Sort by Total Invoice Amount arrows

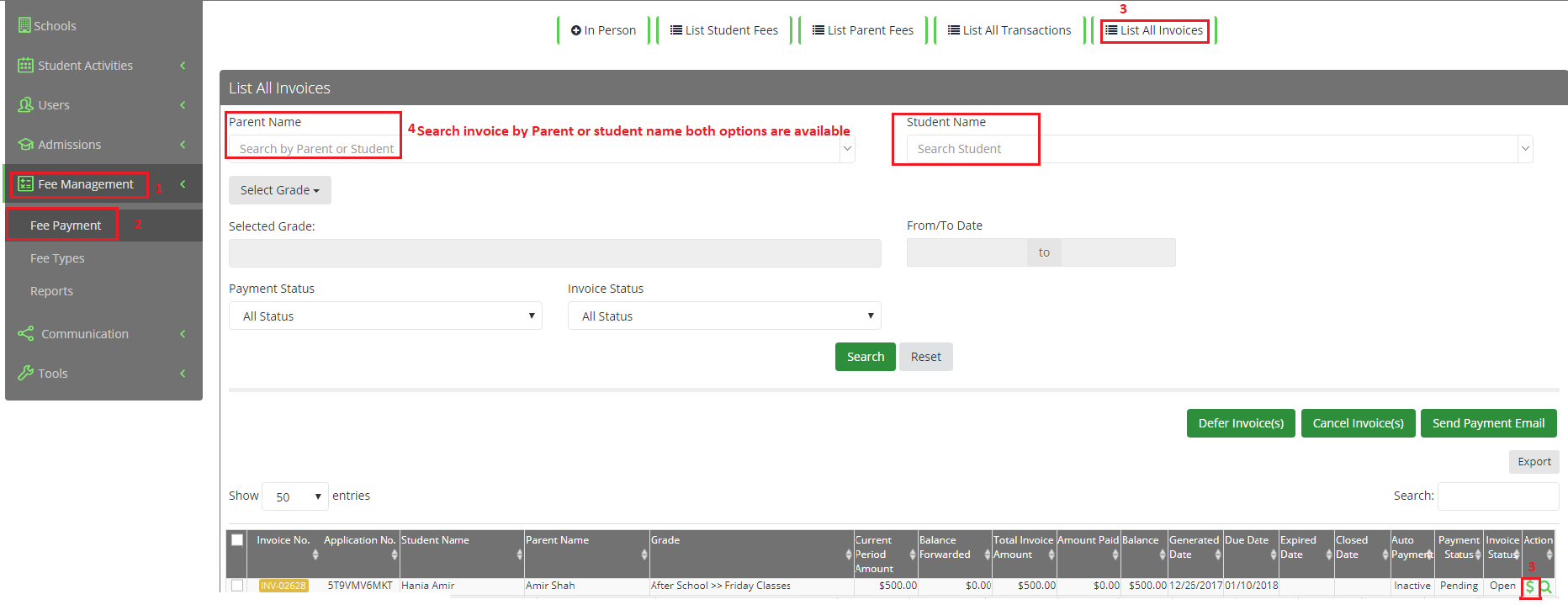pos(1052,555)
